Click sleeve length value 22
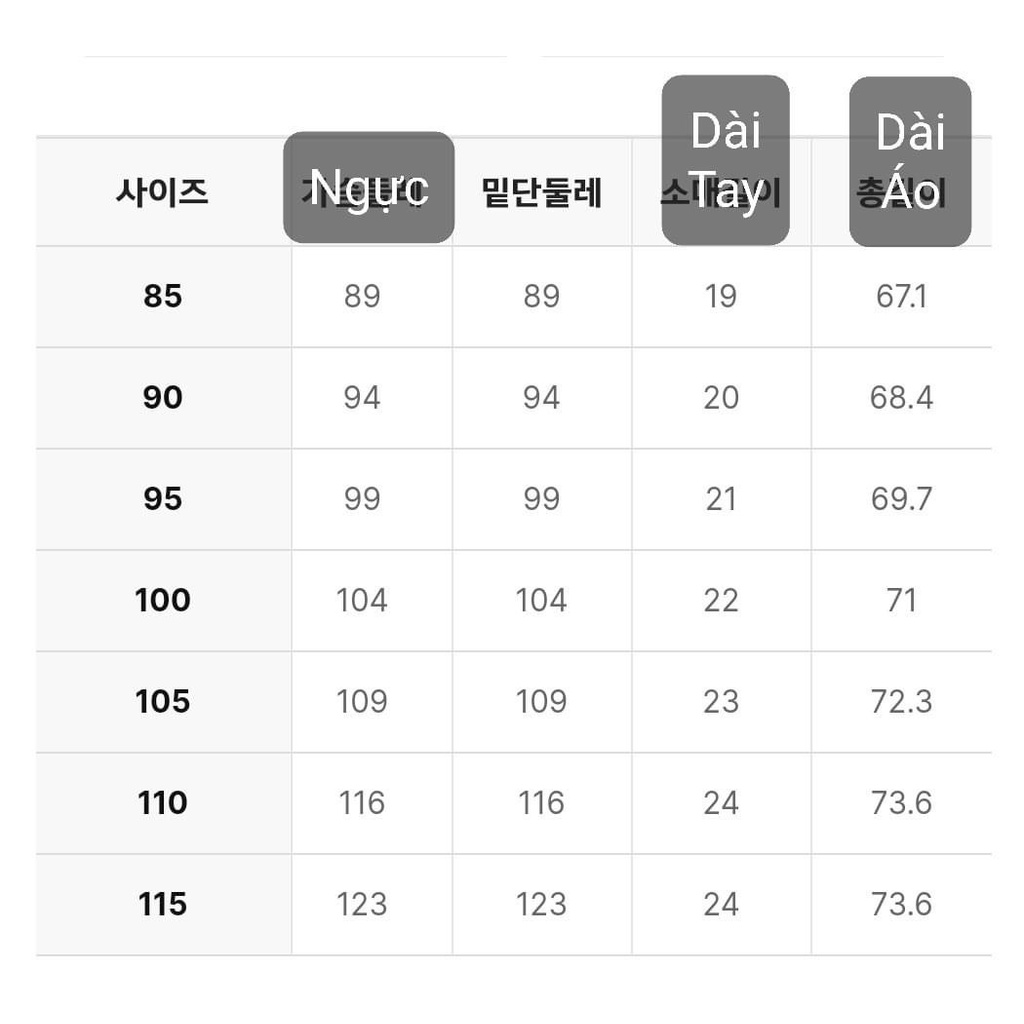Screen dimensions: 1024x1024 tap(721, 600)
